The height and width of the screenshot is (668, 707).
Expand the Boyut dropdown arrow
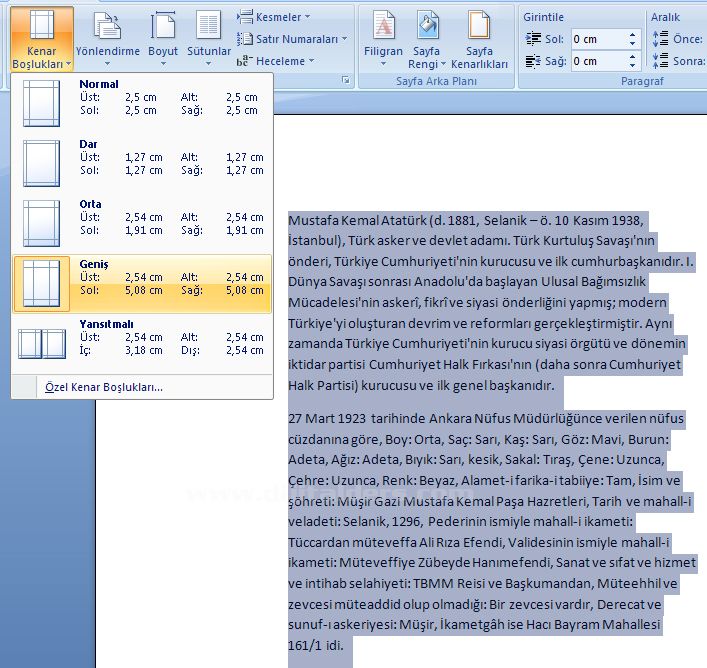click(x=163, y=64)
